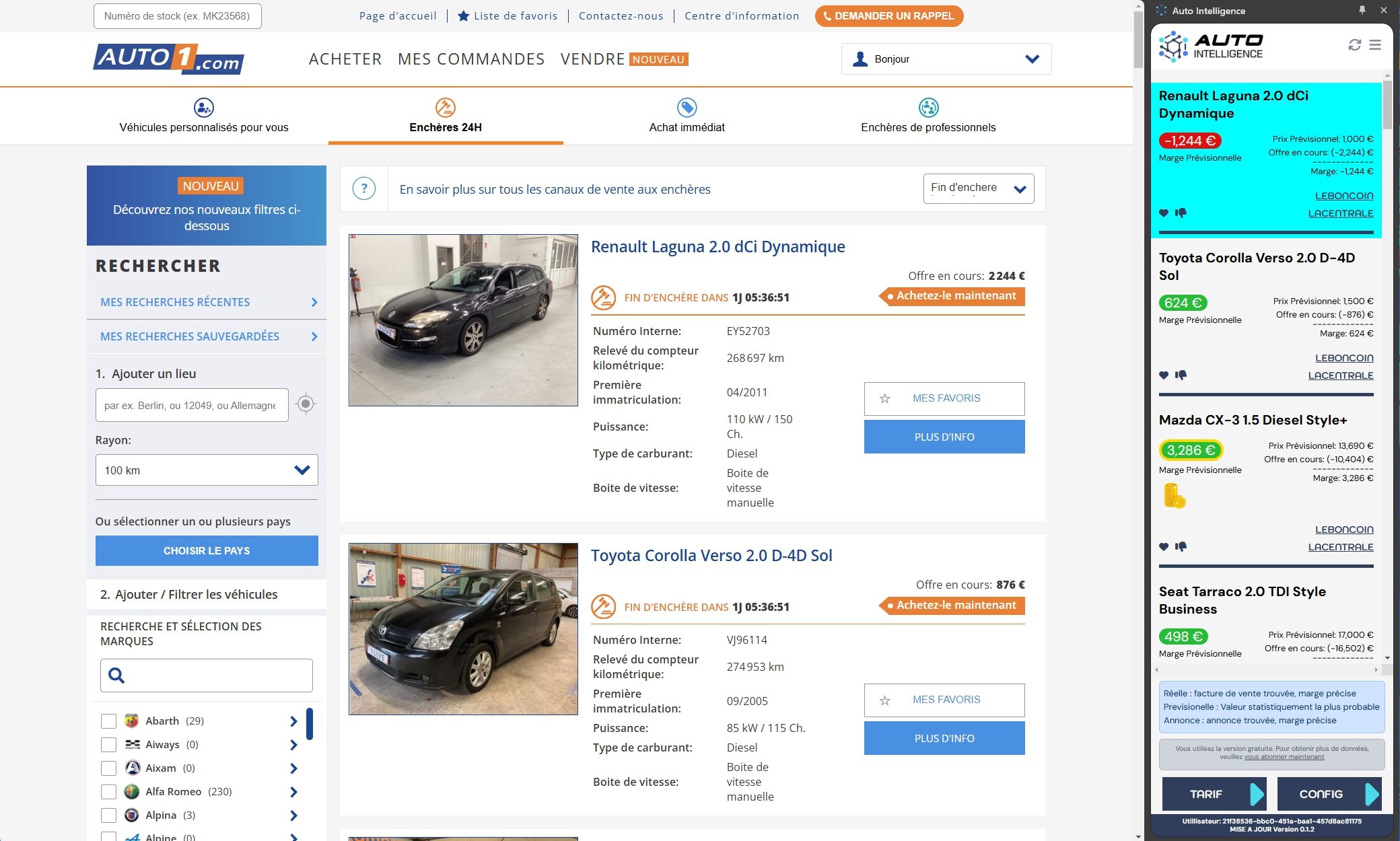Click the Numéro de stock search field

point(177,16)
